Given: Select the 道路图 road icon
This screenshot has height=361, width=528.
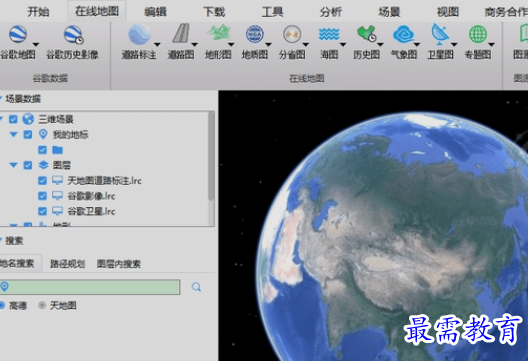Looking at the screenshot, I should click(181, 33).
